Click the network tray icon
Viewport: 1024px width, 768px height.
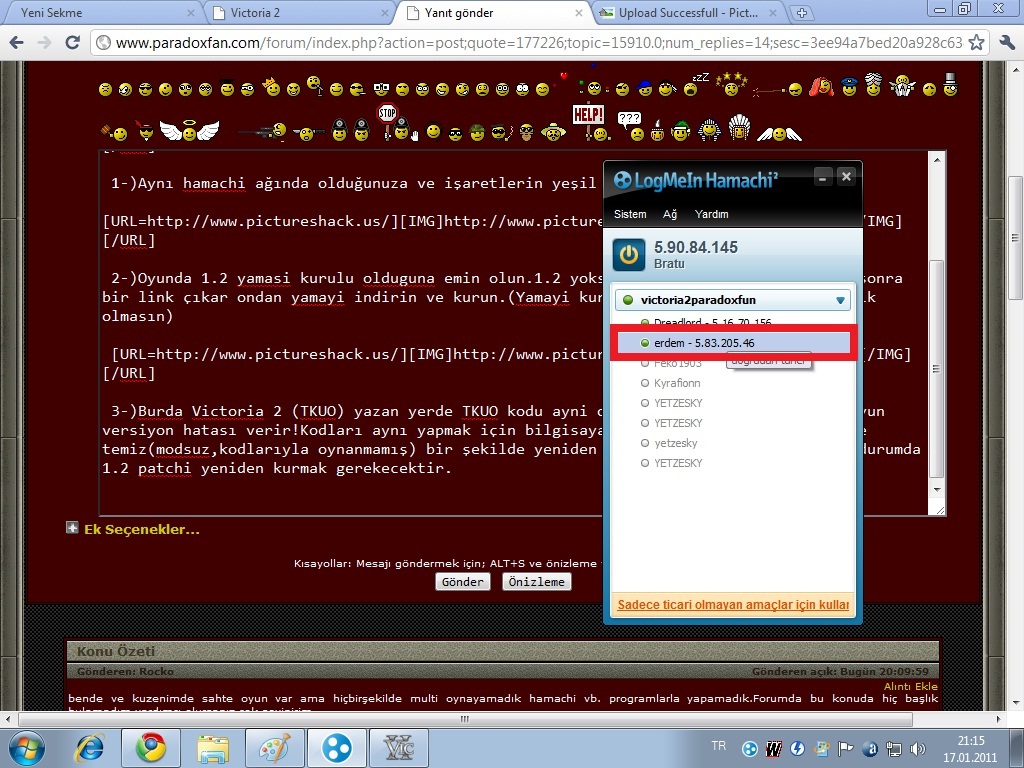893,749
